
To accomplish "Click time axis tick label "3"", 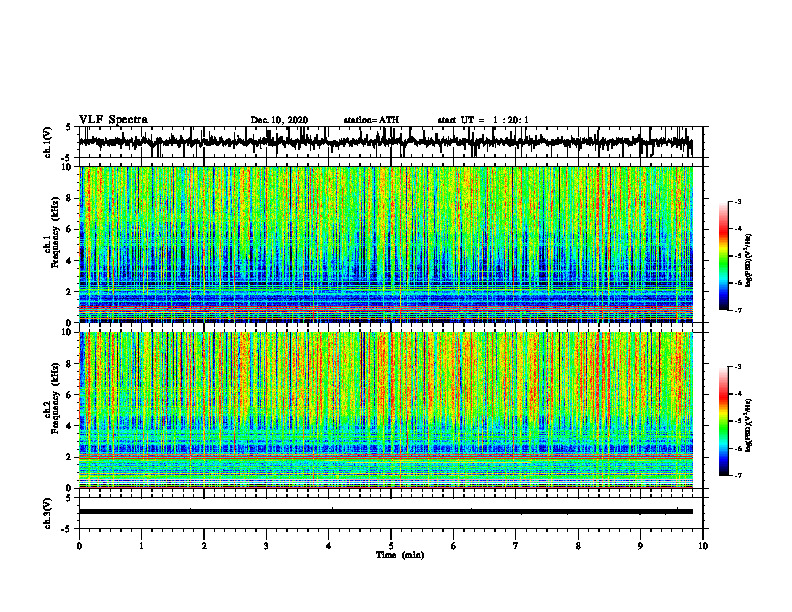I will coord(266,546).
